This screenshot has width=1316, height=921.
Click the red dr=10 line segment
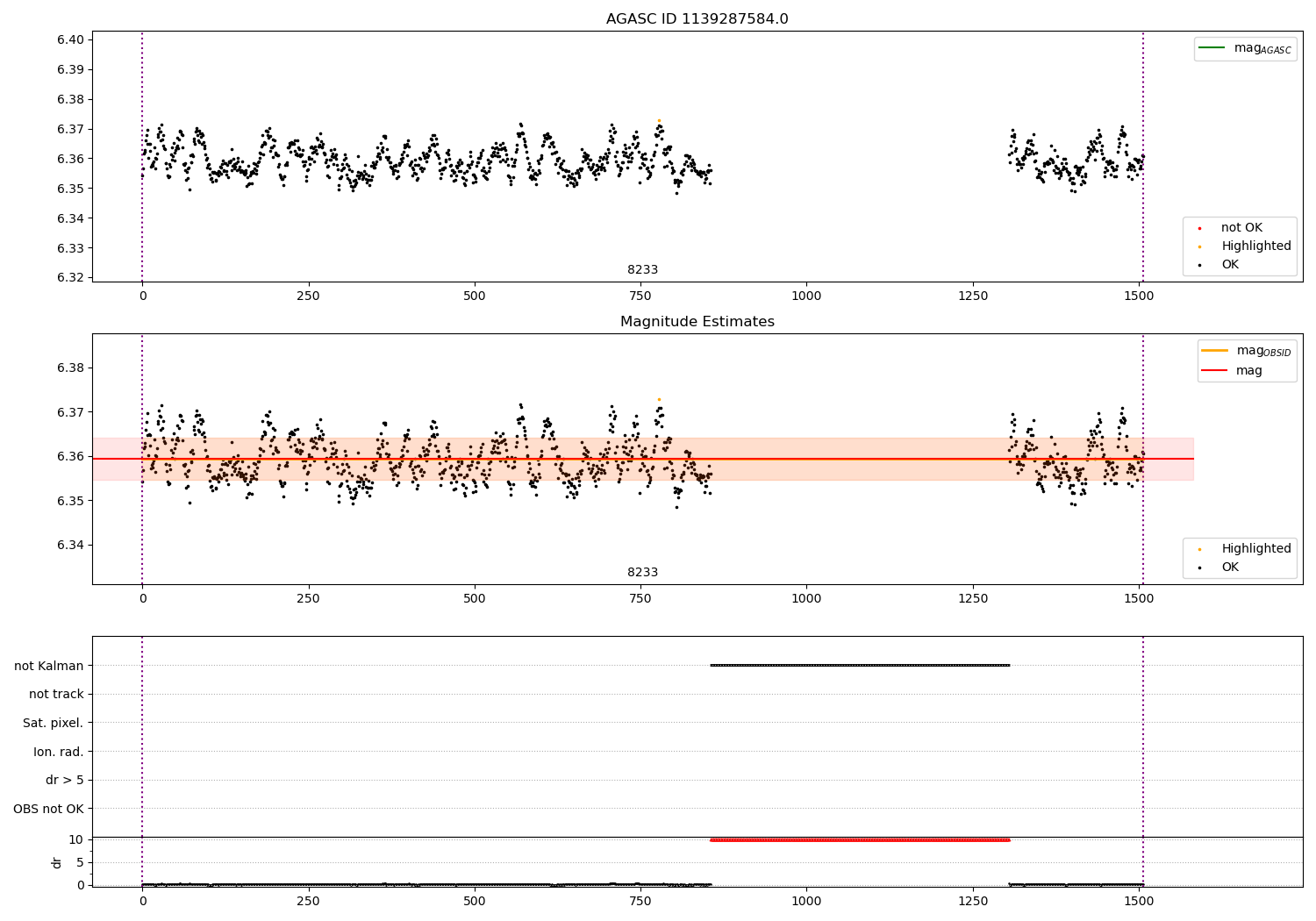click(x=860, y=840)
